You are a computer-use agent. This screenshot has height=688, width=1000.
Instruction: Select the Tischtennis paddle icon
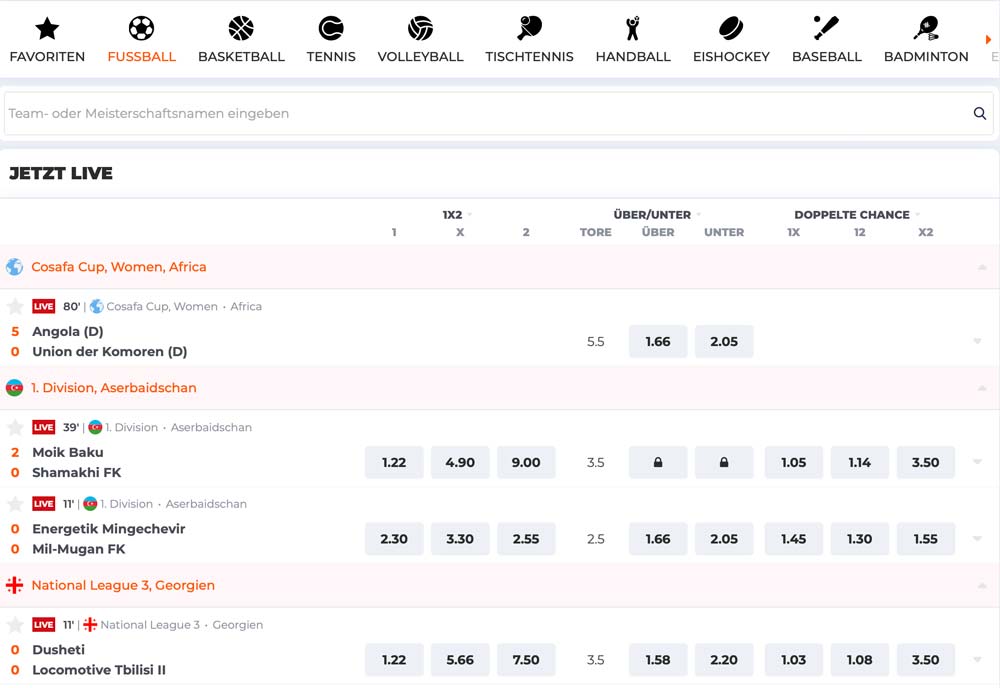point(529,29)
